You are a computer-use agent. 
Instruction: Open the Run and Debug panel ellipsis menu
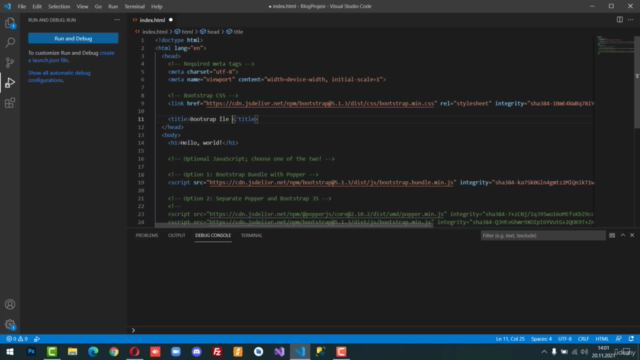[x=117, y=20]
